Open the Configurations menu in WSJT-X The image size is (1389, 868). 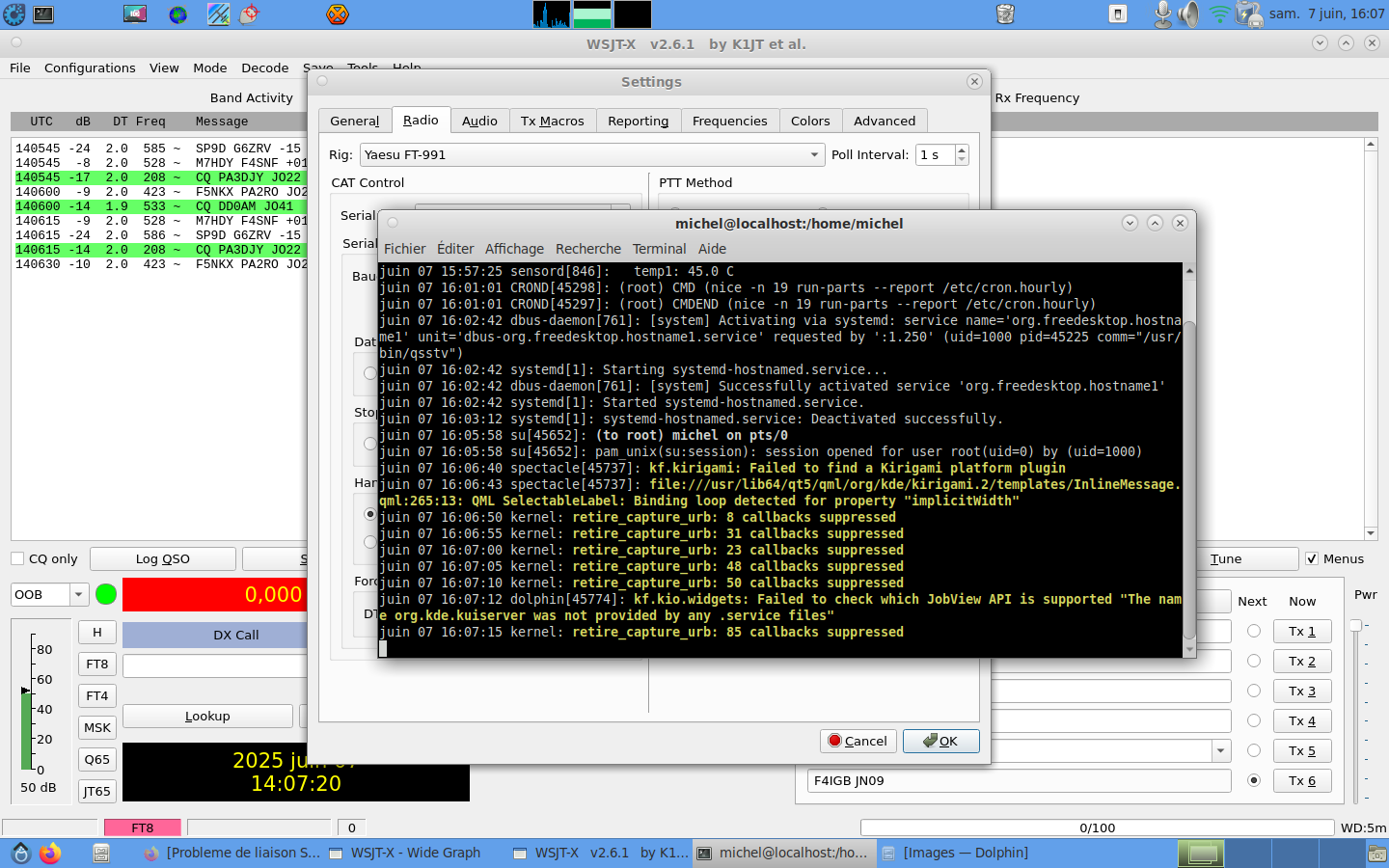90,68
